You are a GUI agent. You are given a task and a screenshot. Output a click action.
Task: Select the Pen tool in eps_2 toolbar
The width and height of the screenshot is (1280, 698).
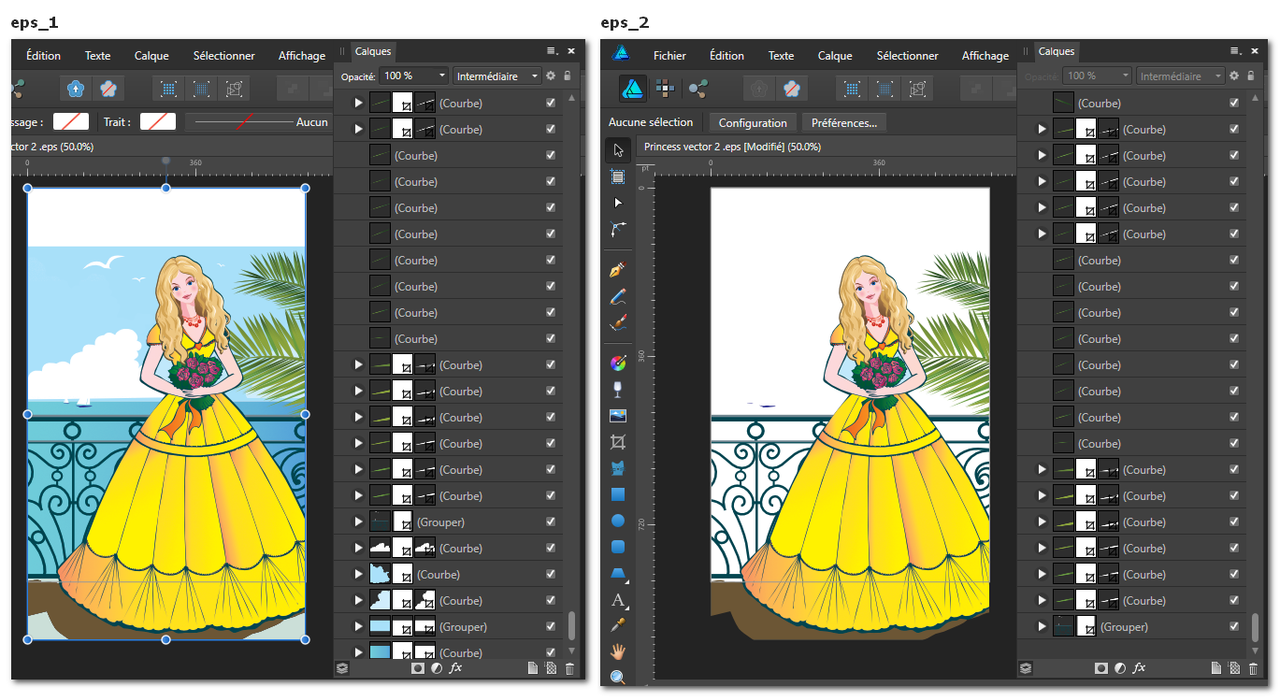[618, 271]
